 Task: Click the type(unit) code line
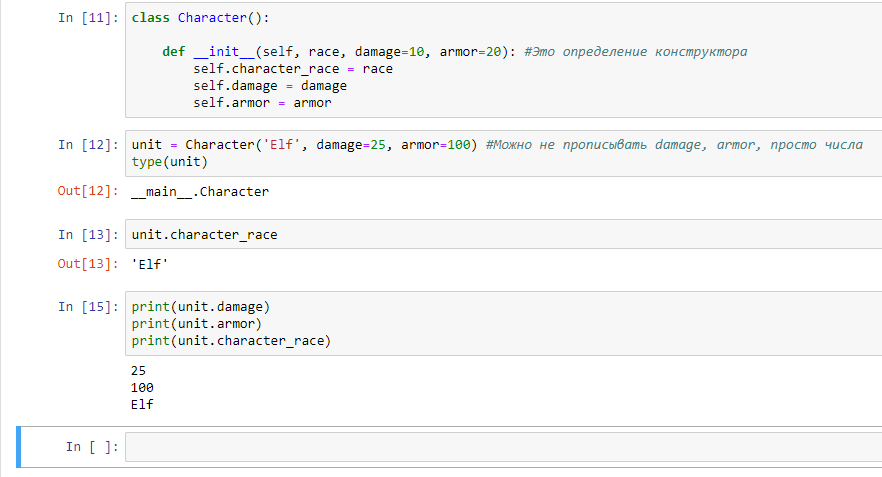169,162
